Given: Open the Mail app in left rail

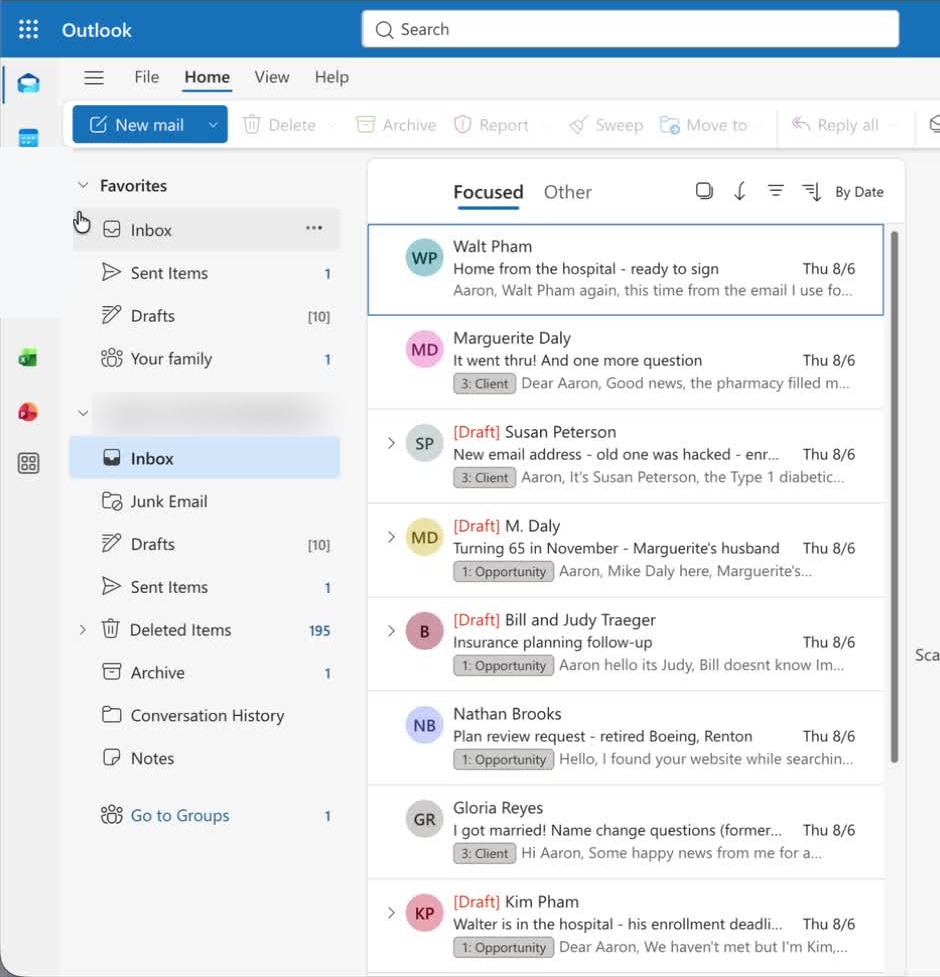Looking at the screenshot, I should (x=29, y=83).
